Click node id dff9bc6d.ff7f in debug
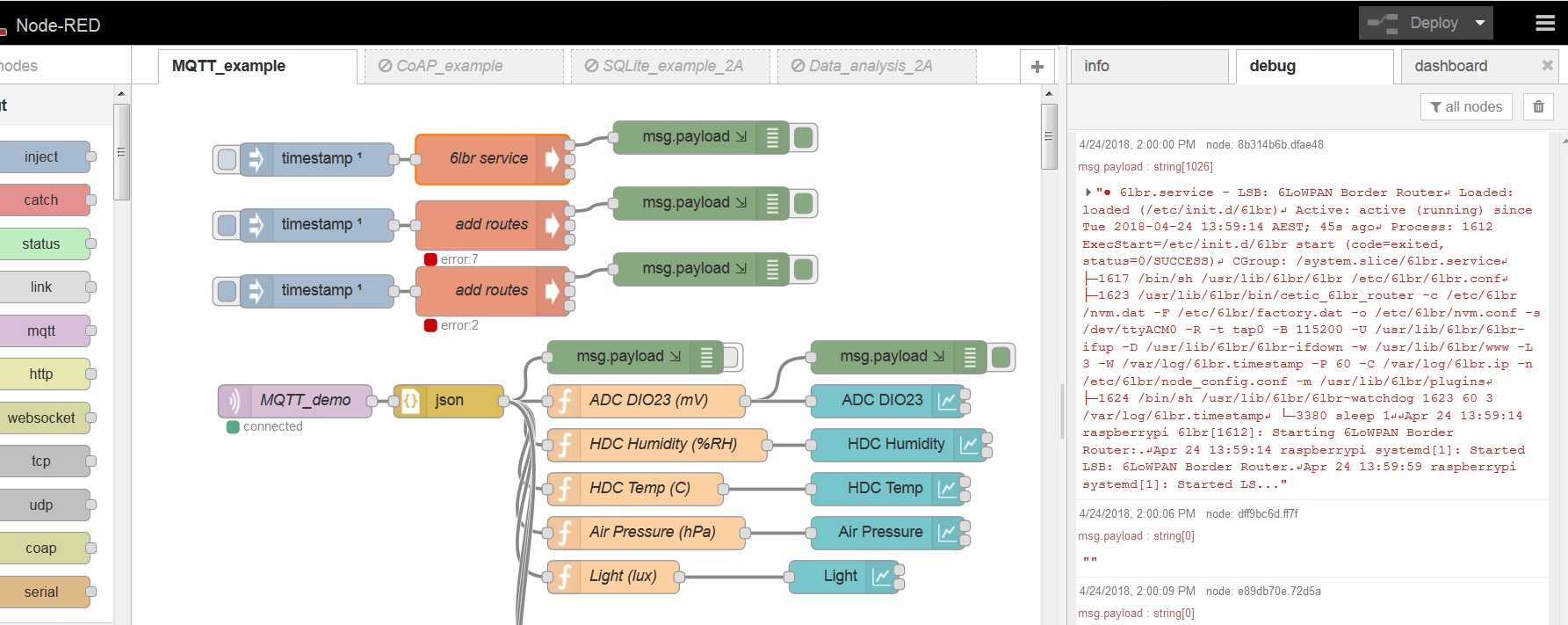1568x625 pixels. pyautogui.click(x=1268, y=513)
